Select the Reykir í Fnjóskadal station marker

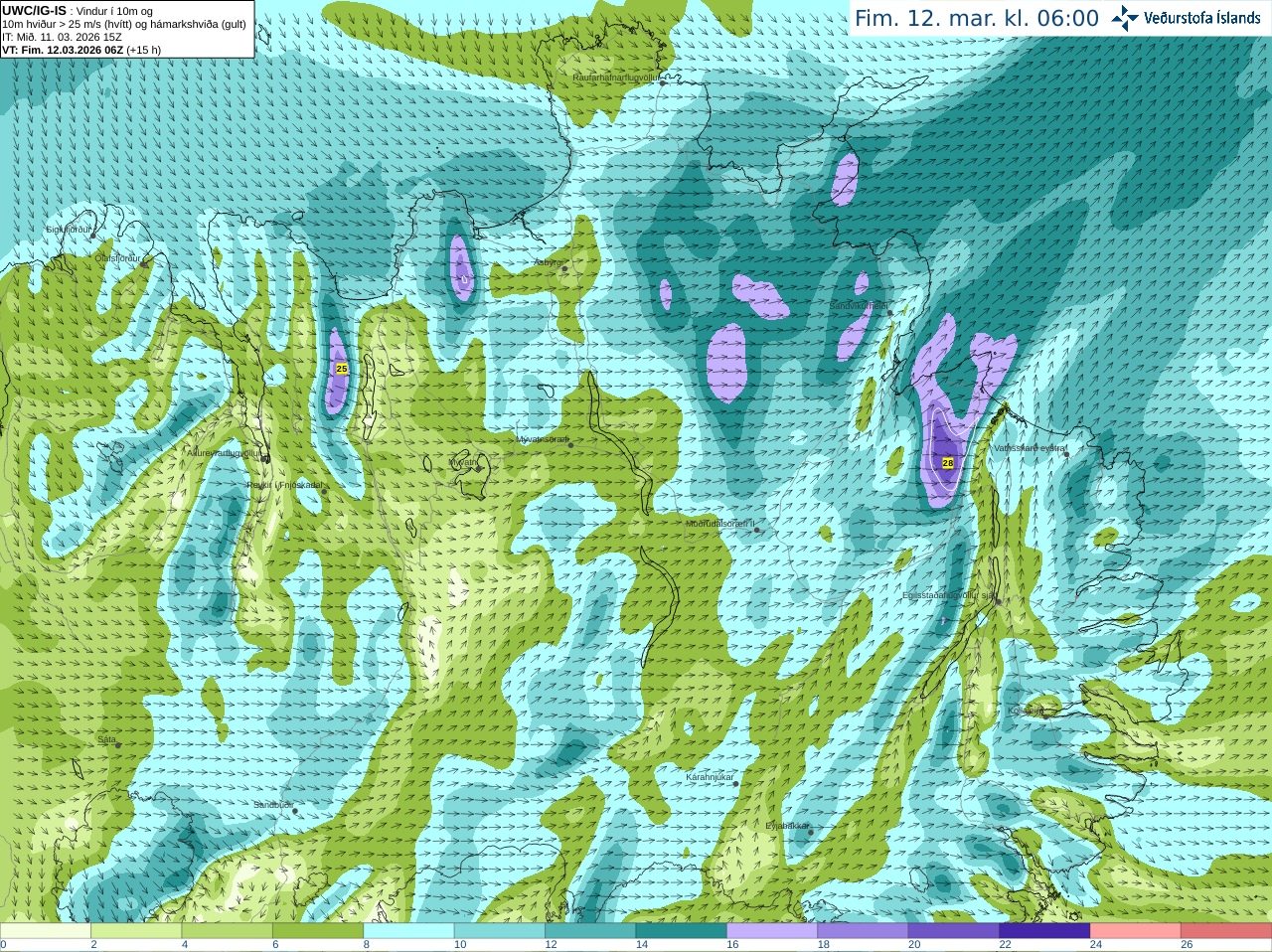tap(324, 491)
